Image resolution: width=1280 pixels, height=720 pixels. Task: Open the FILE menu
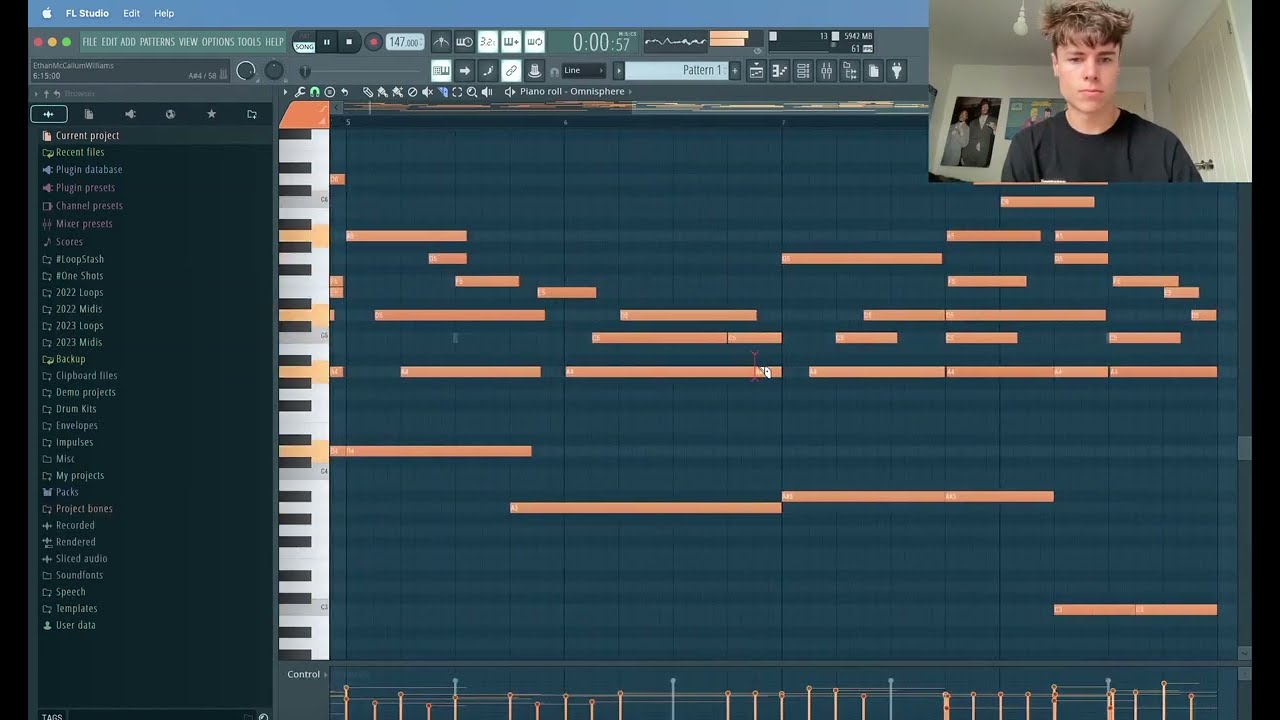90,42
